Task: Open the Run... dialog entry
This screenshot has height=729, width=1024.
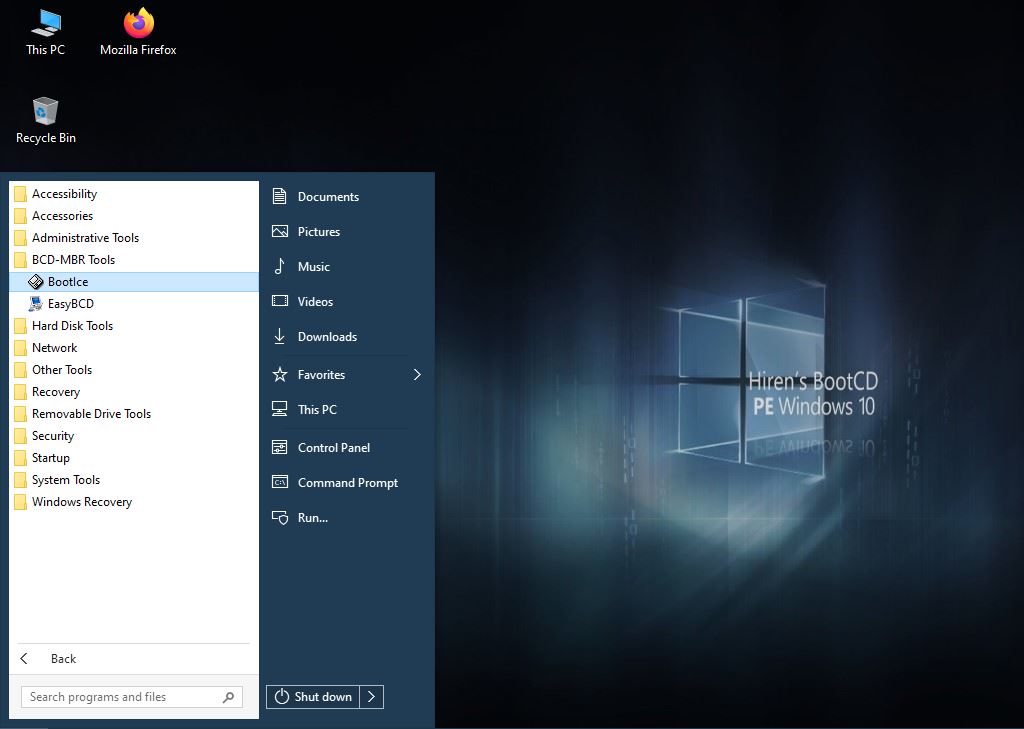Action: tap(312, 518)
